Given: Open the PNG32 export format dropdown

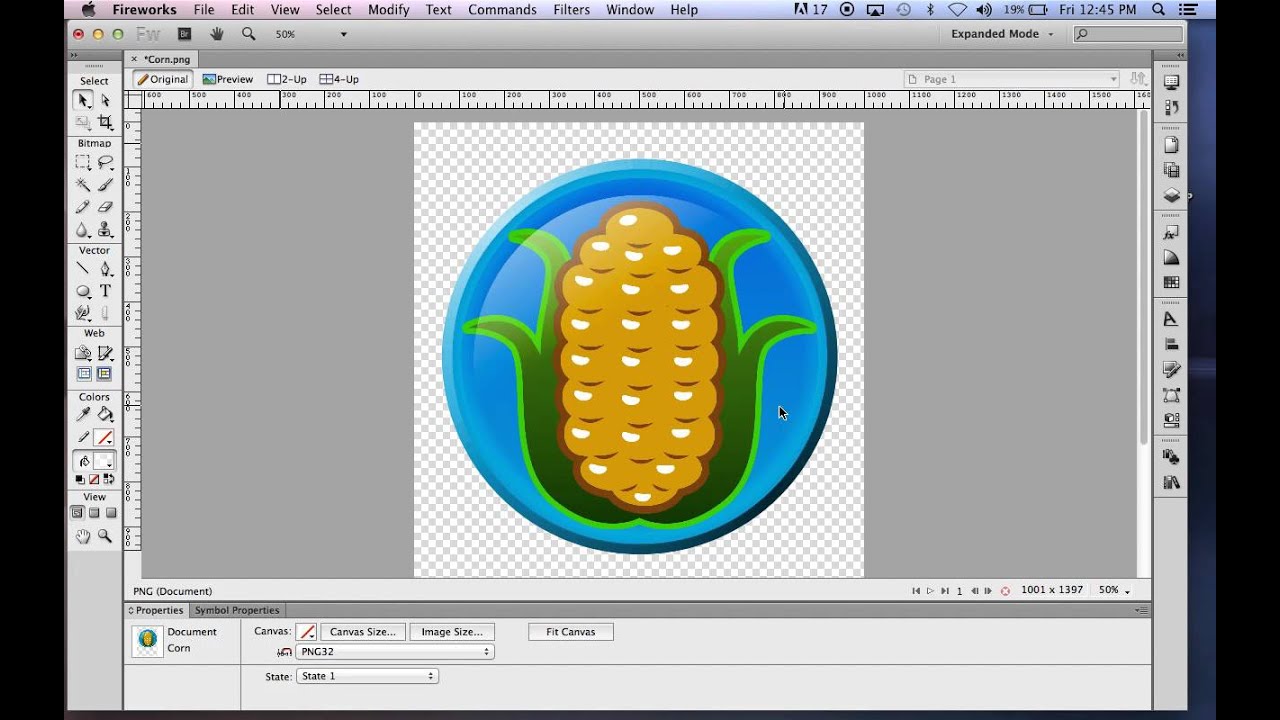Looking at the screenshot, I should pos(395,652).
